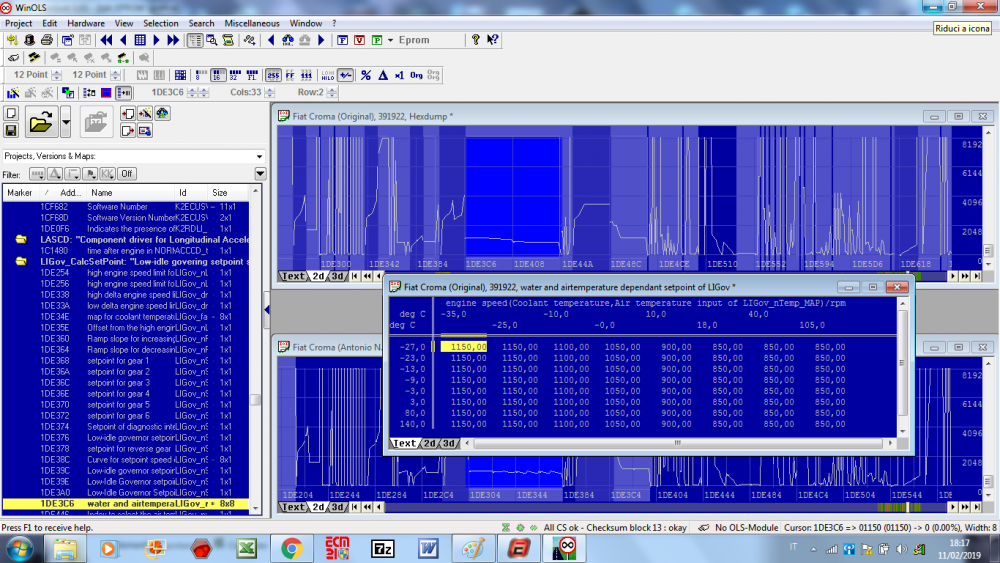This screenshot has height=563, width=1000.
Task: Click the Marker column header
Action: tap(20, 193)
